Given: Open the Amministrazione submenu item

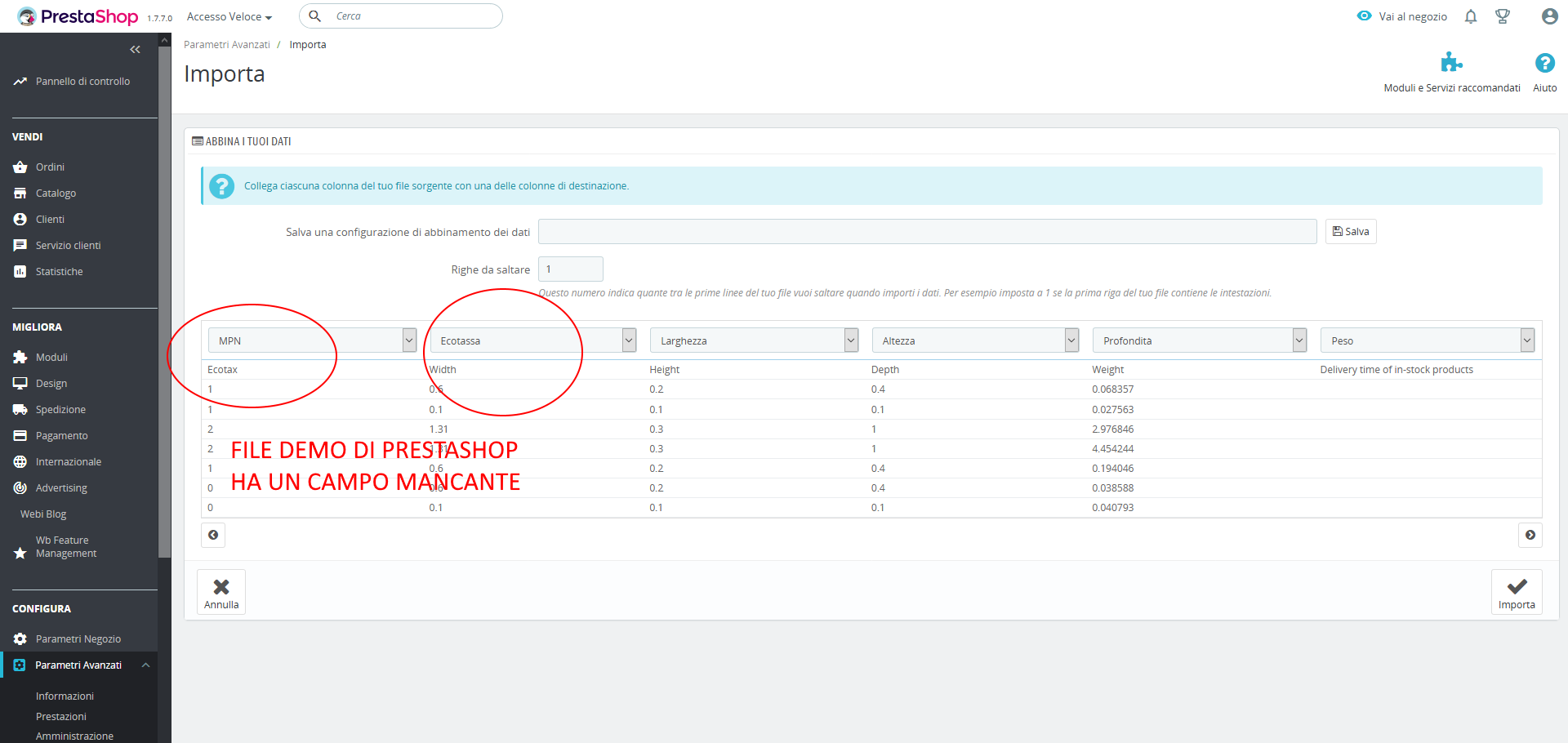Looking at the screenshot, I should [x=74, y=736].
